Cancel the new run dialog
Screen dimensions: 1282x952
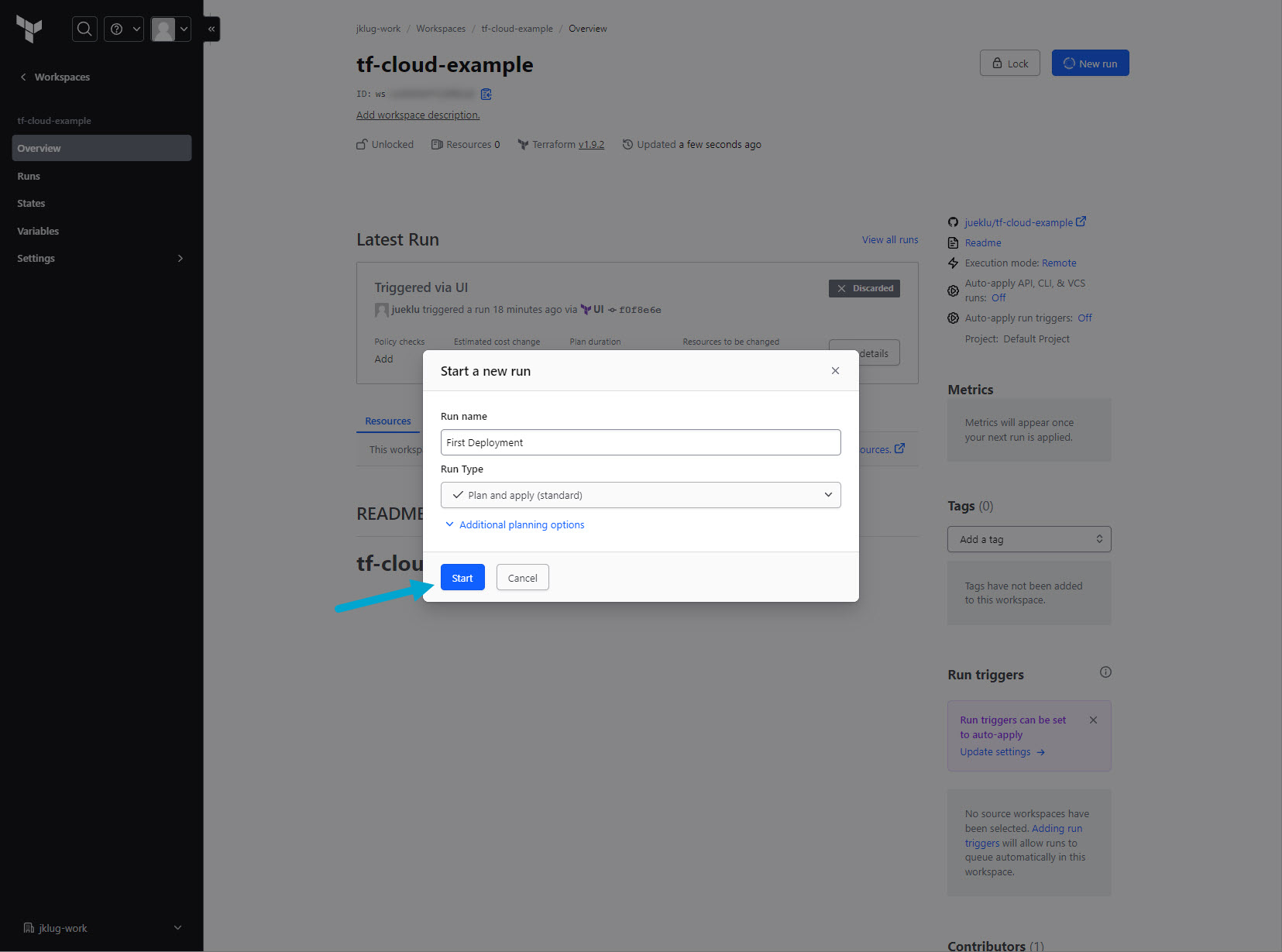coord(522,578)
